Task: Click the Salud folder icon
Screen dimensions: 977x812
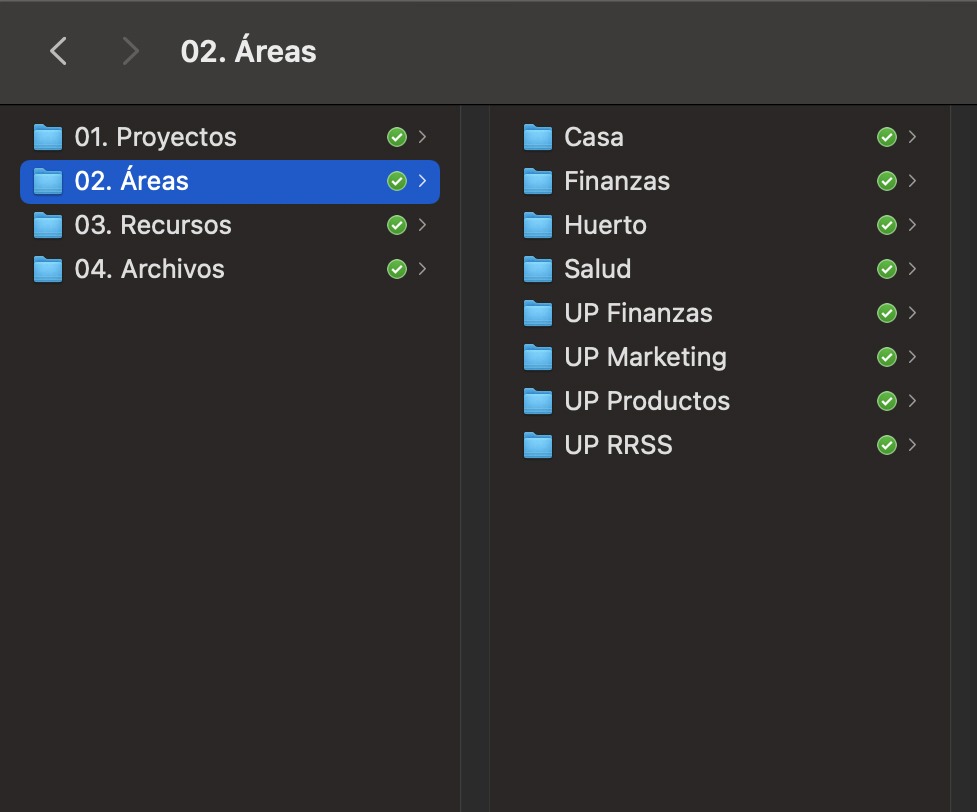Action: pos(538,269)
